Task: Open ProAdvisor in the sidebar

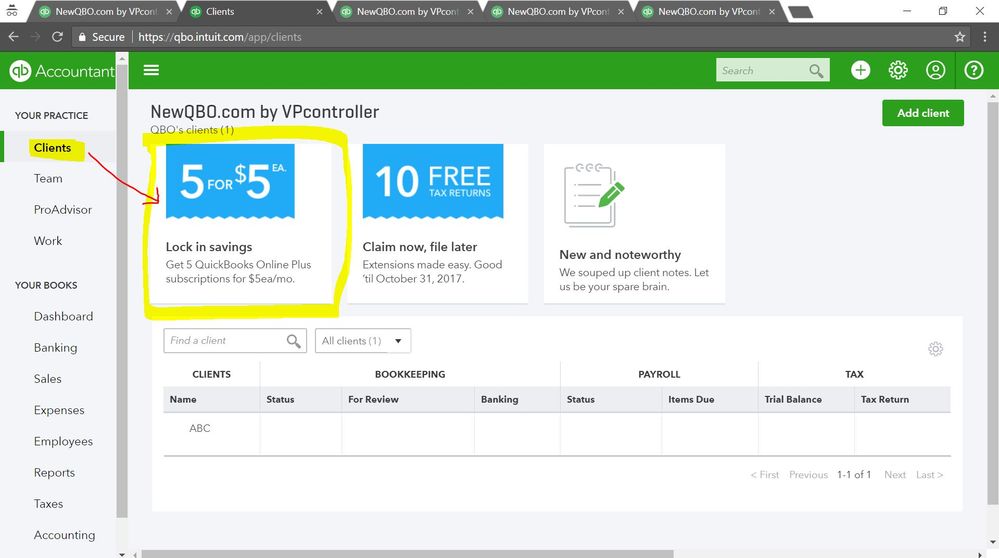Action: tap(62, 210)
